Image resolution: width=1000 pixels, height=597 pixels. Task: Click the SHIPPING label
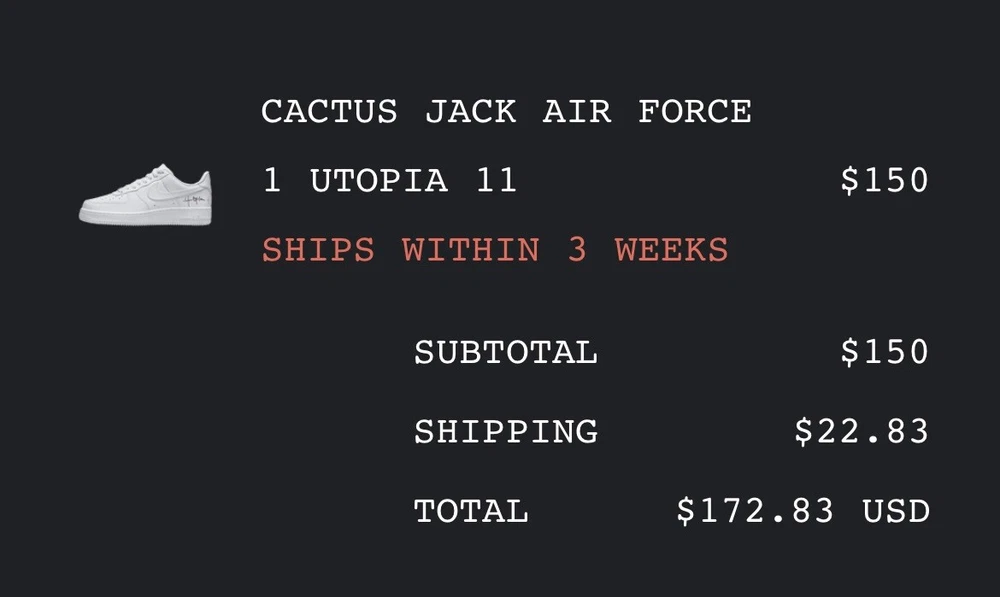click(506, 432)
